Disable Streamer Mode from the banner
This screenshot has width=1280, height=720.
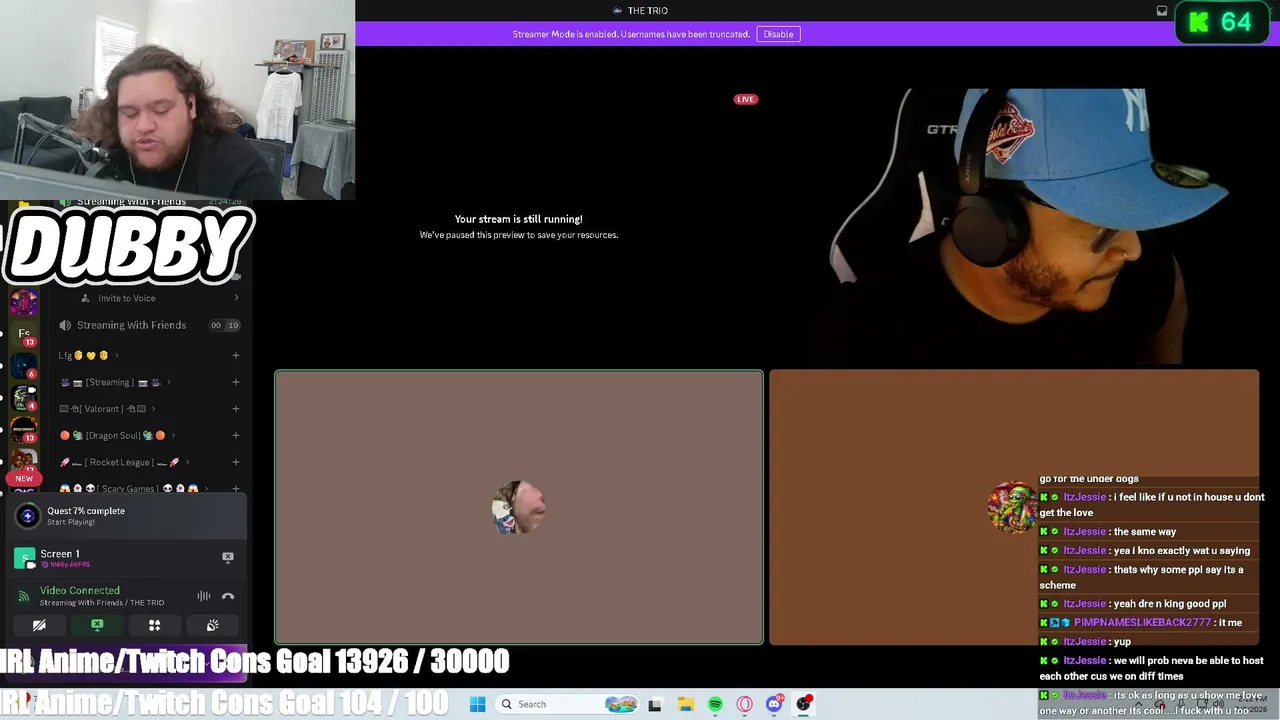coord(778,34)
